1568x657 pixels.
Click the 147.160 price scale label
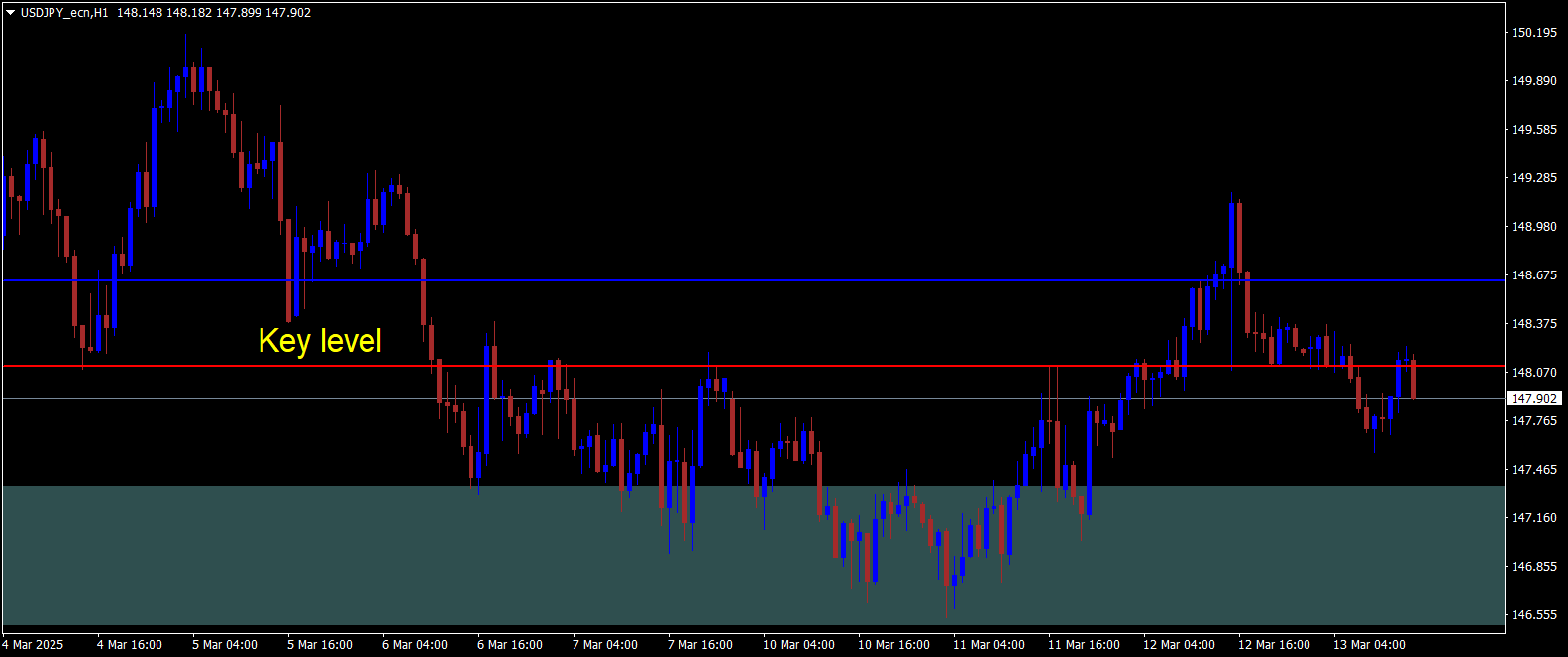coord(1533,518)
